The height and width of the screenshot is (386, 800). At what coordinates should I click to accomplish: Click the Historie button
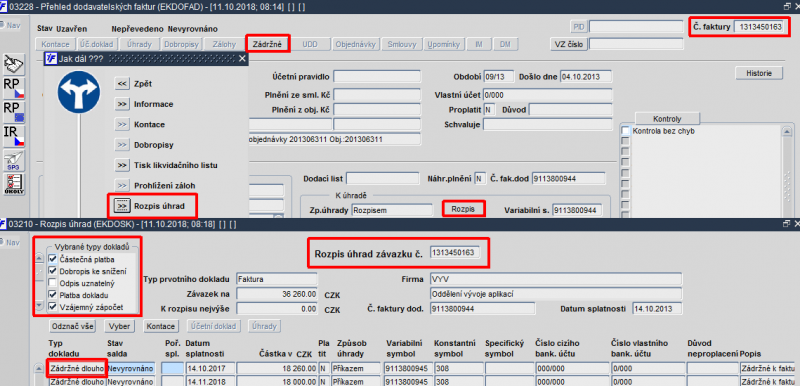click(759, 73)
